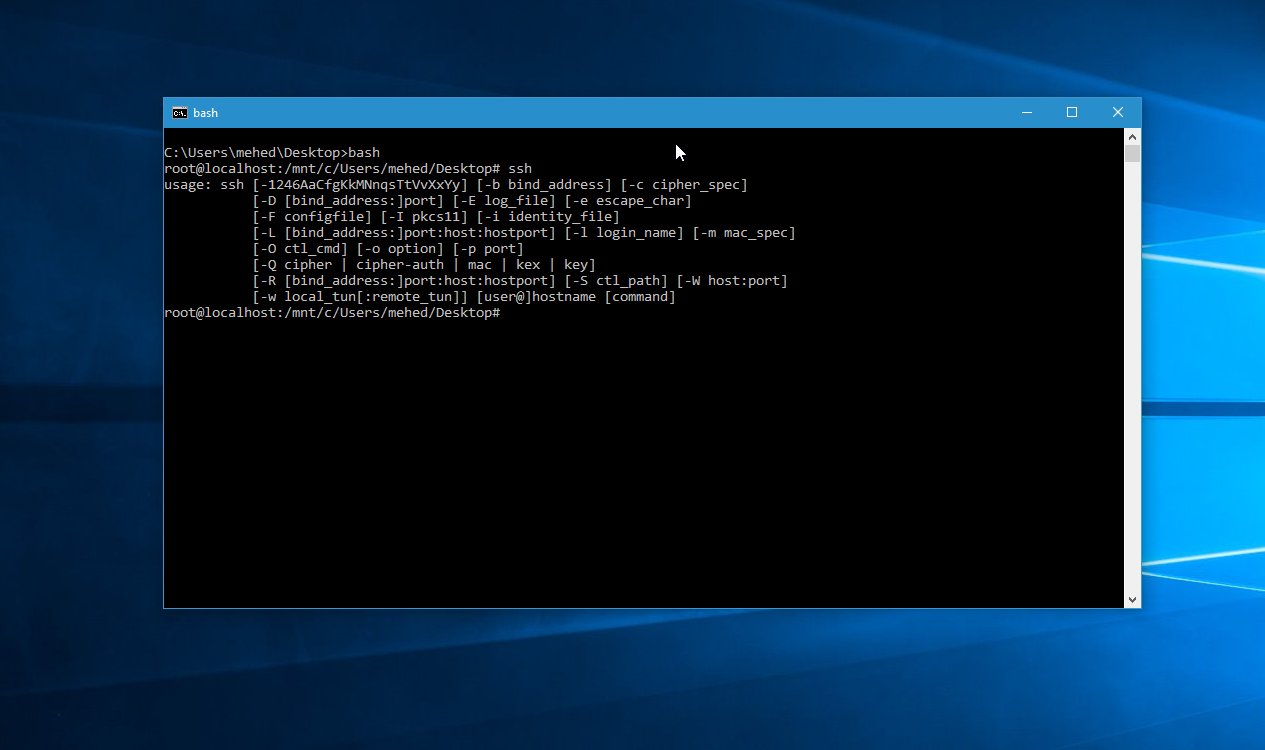
Task: Maximize the bash console window
Action: click(x=1072, y=113)
